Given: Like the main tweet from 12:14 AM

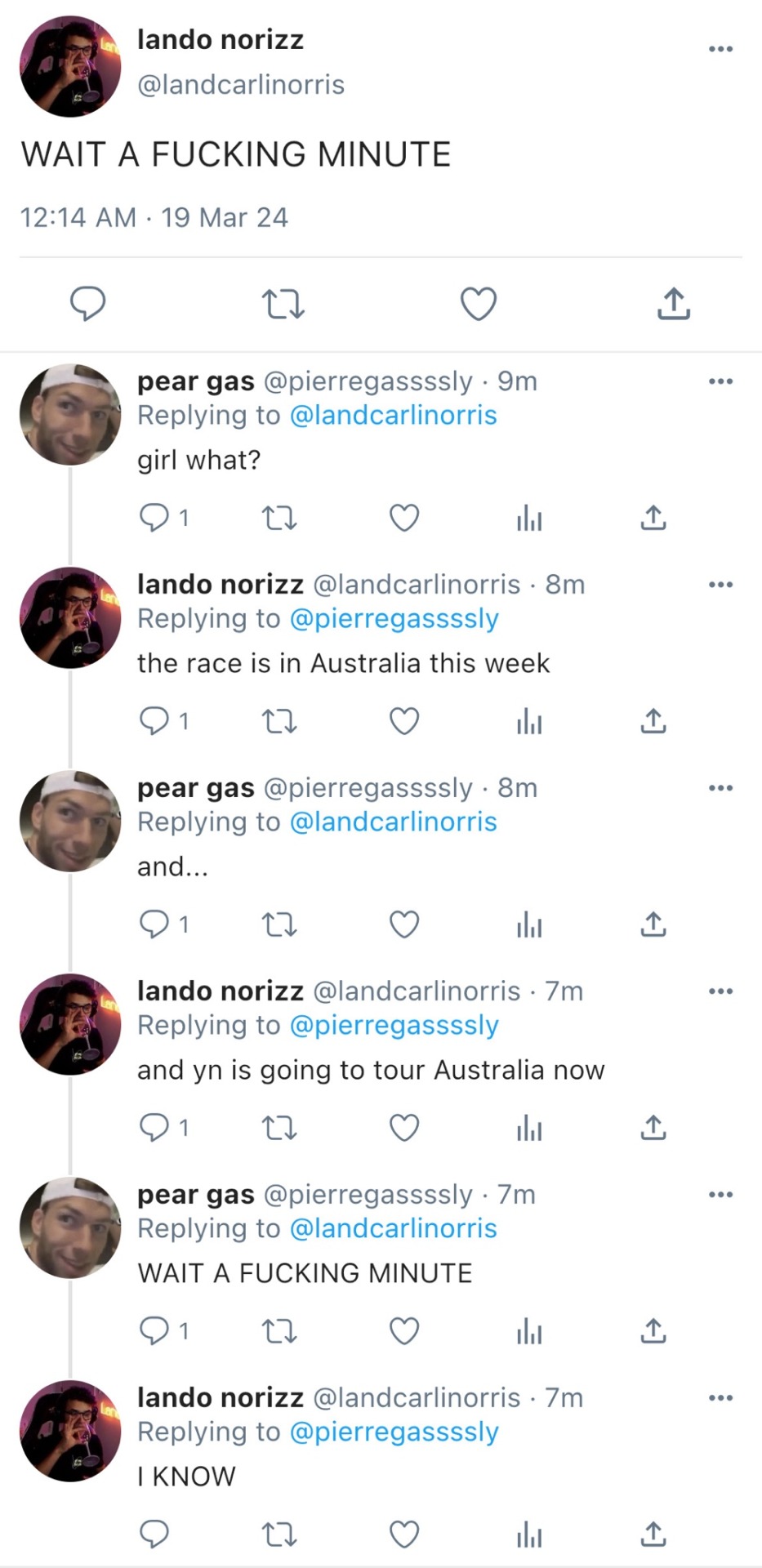Looking at the screenshot, I should (x=478, y=304).
